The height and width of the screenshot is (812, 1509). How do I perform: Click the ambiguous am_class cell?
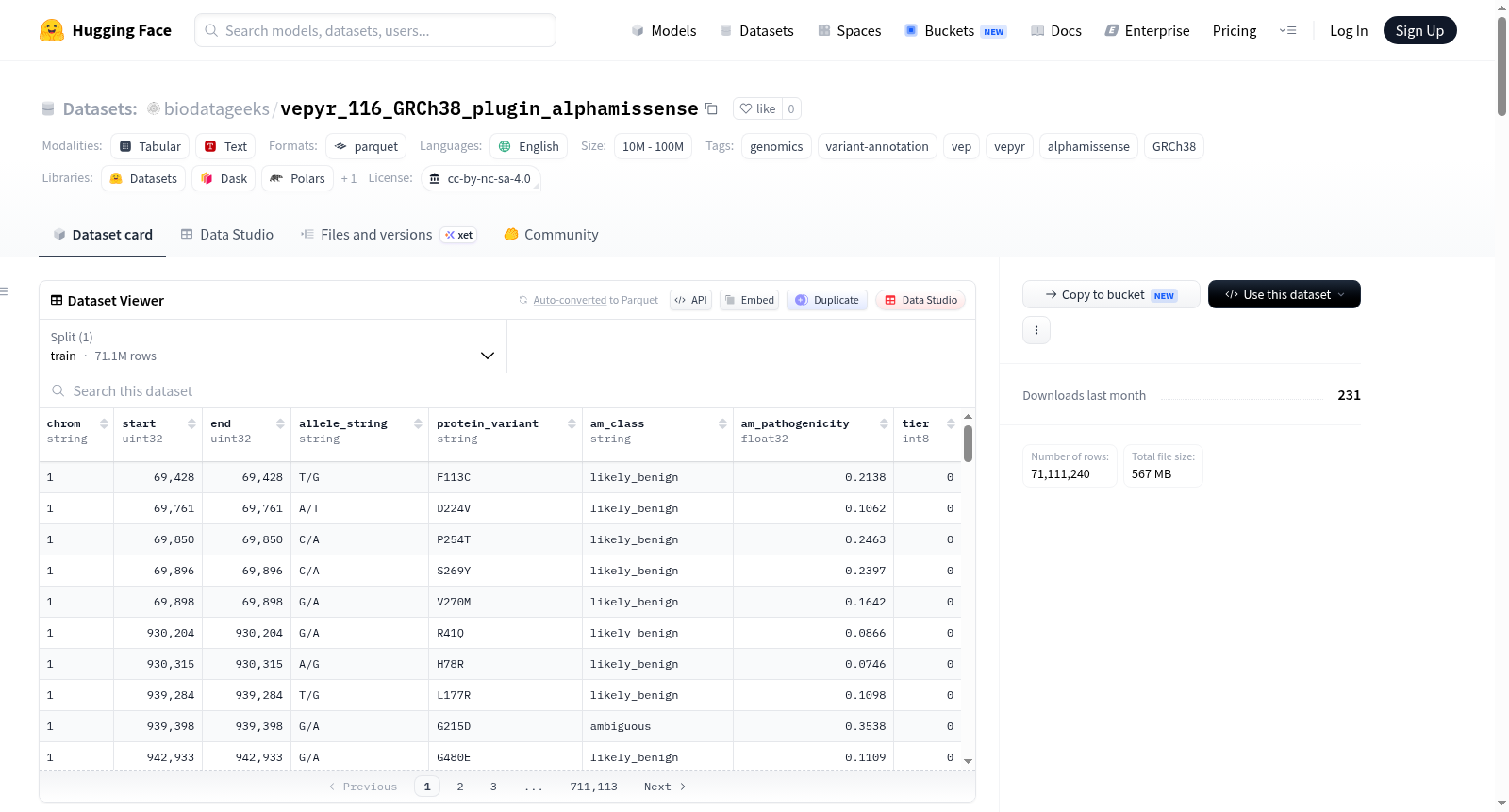pos(657,726)
